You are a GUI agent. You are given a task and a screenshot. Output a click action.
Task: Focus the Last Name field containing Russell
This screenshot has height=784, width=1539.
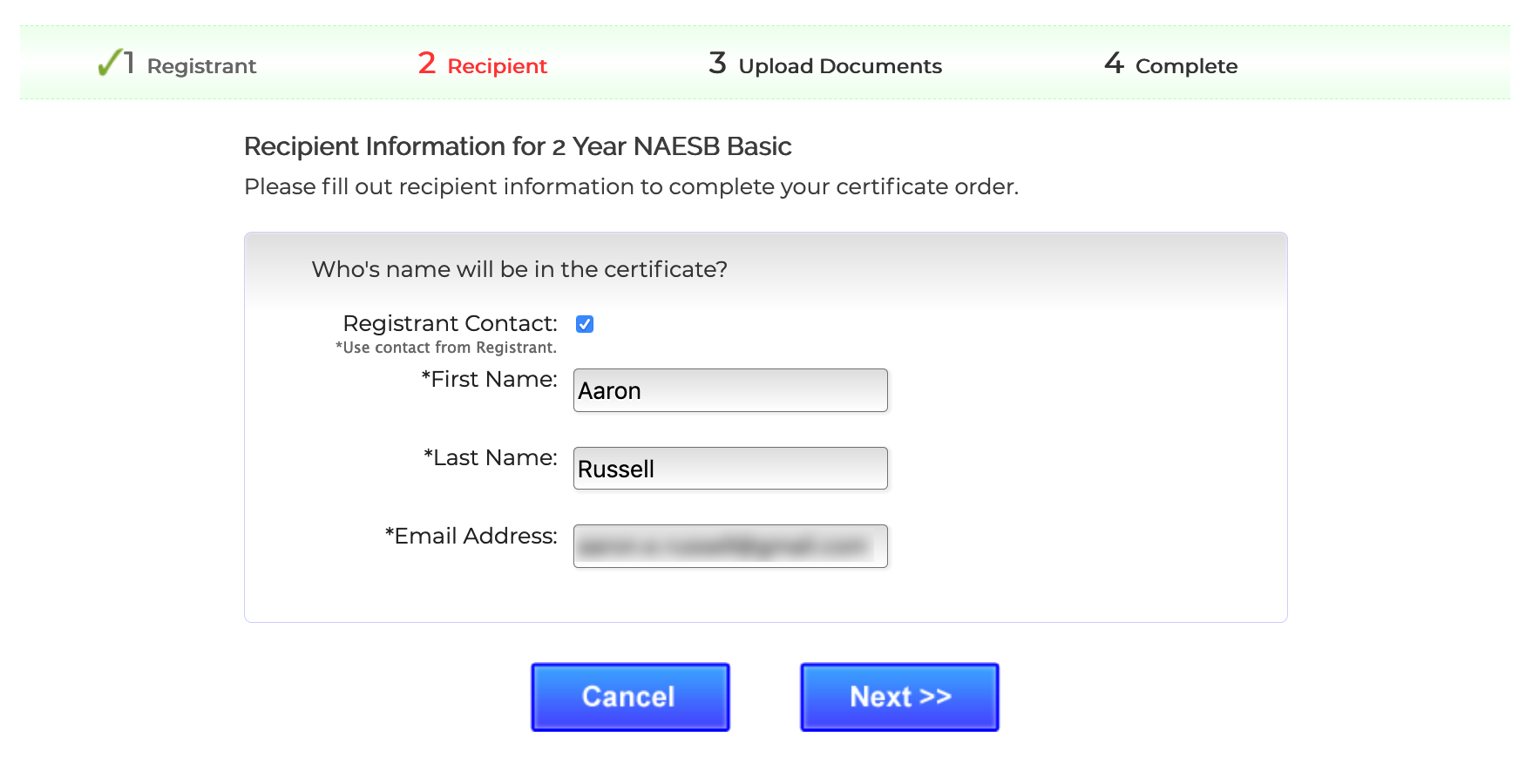(730, 469)
